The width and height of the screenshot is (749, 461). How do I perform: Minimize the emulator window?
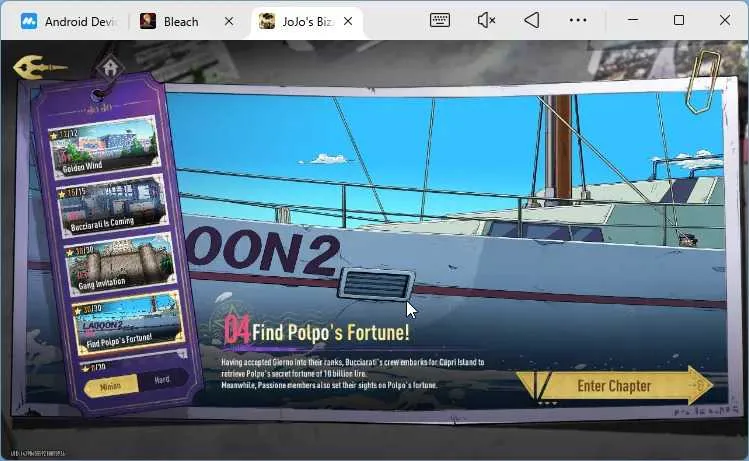[x=633, y=20]
